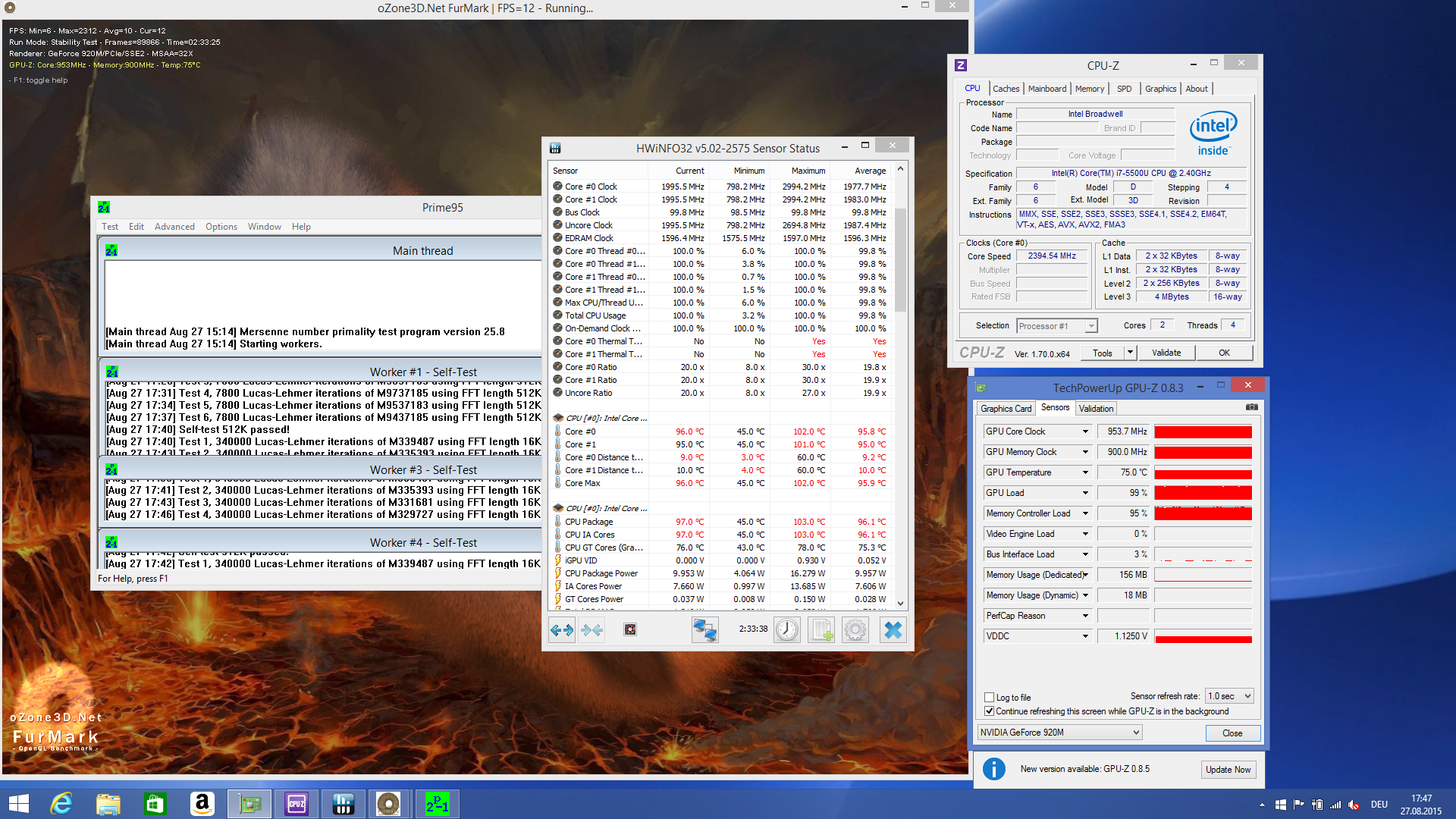Open Memory Controller Load sensor dropdown

(1085, 513)
